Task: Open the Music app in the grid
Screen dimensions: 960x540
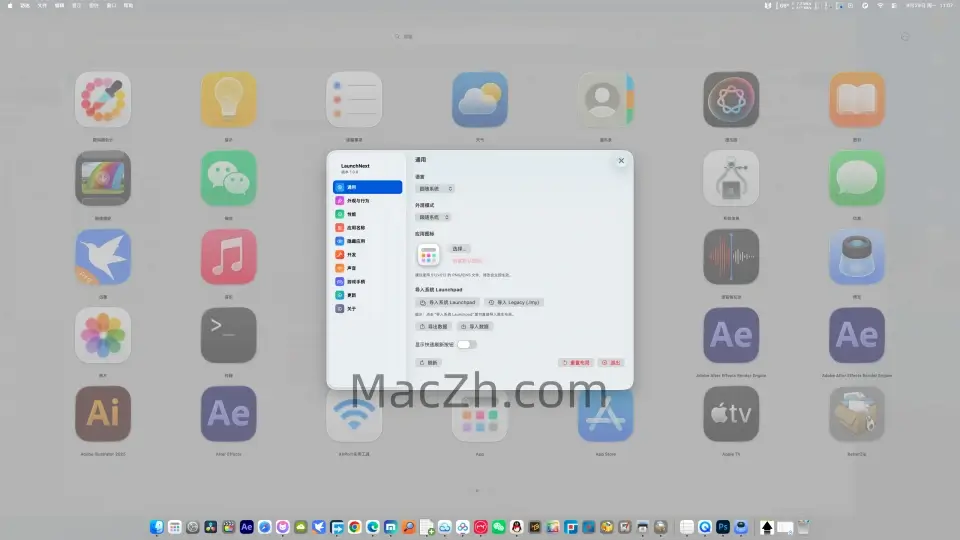Action: [228, 257]
